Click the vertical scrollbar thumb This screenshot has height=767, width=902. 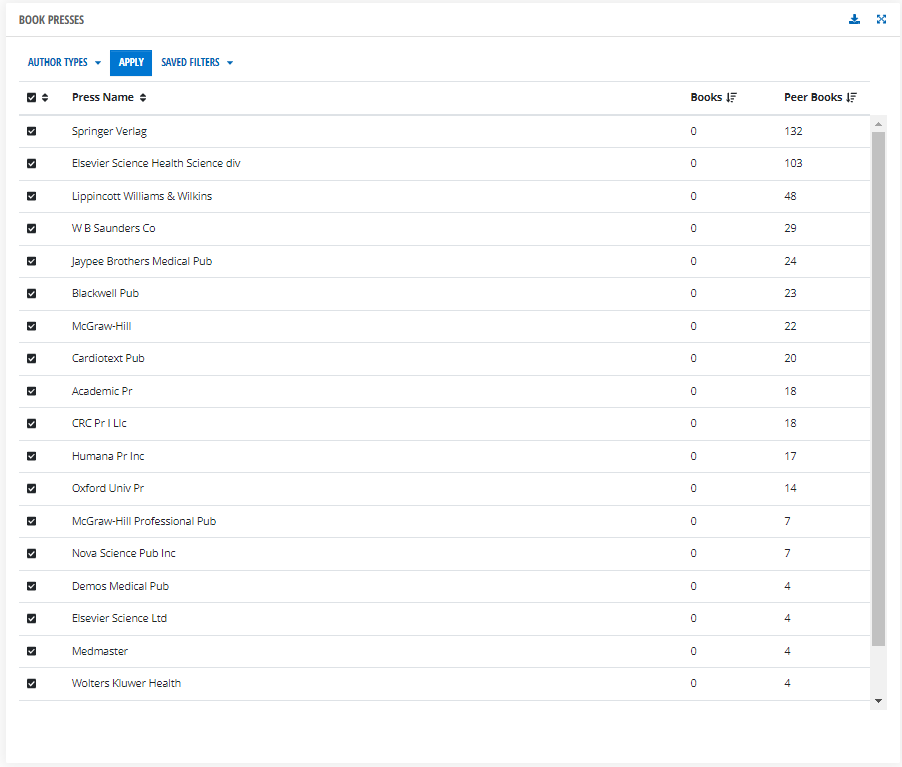tap(878, 389)
